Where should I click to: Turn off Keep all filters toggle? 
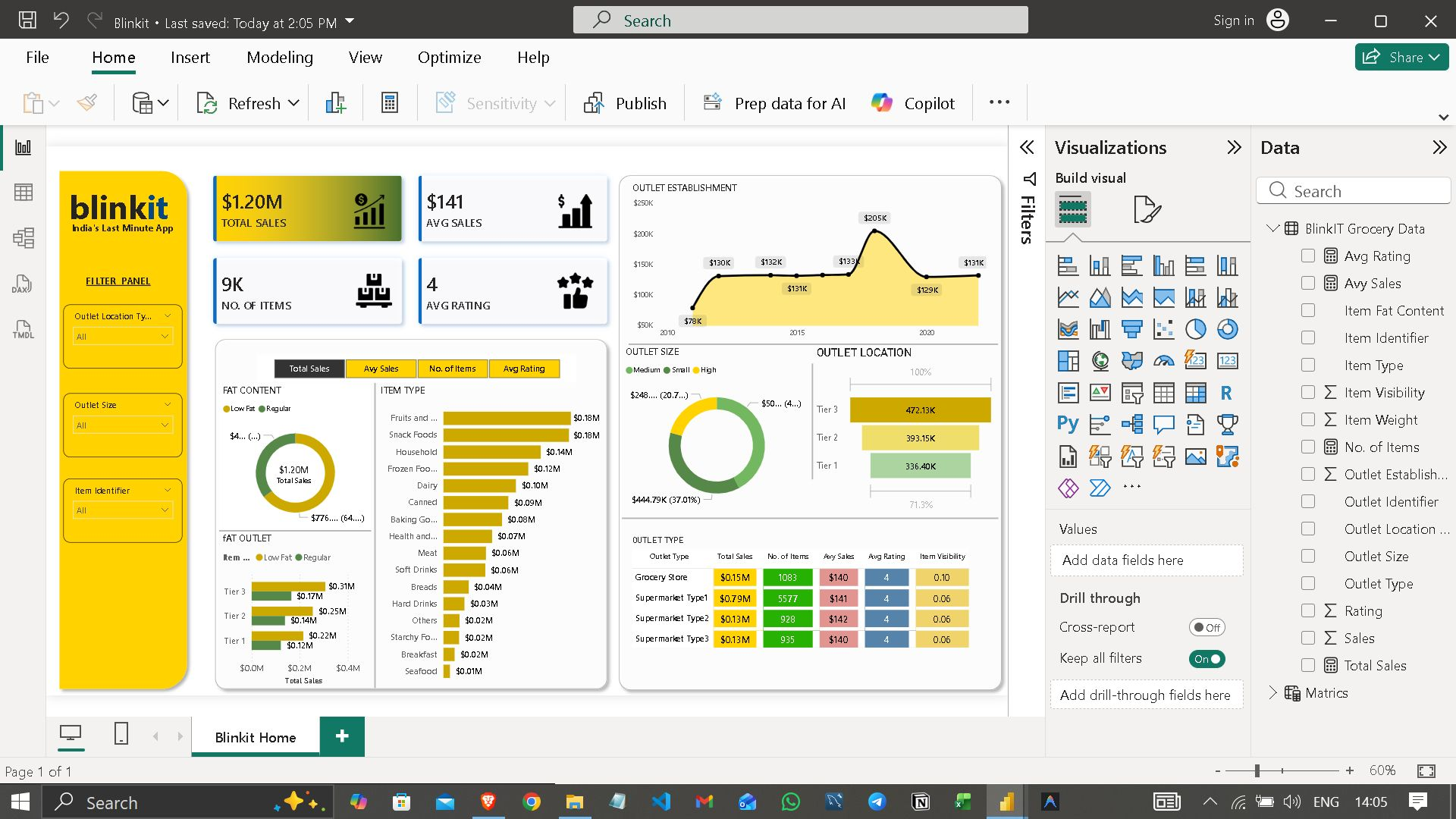(x=1207, y=659)
